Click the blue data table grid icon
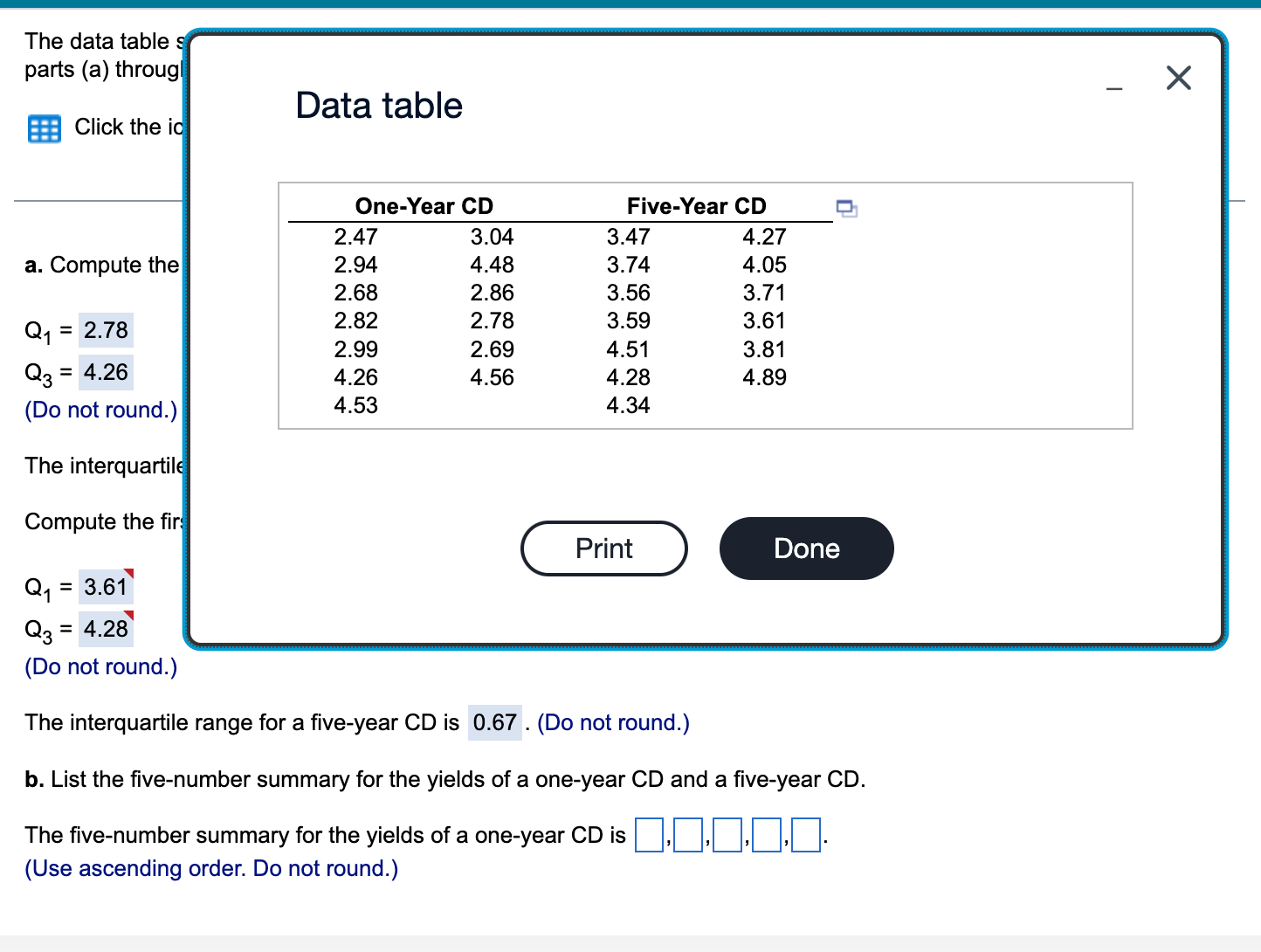The width and height of the screenshot is (1261, 952). click(44, 128)
